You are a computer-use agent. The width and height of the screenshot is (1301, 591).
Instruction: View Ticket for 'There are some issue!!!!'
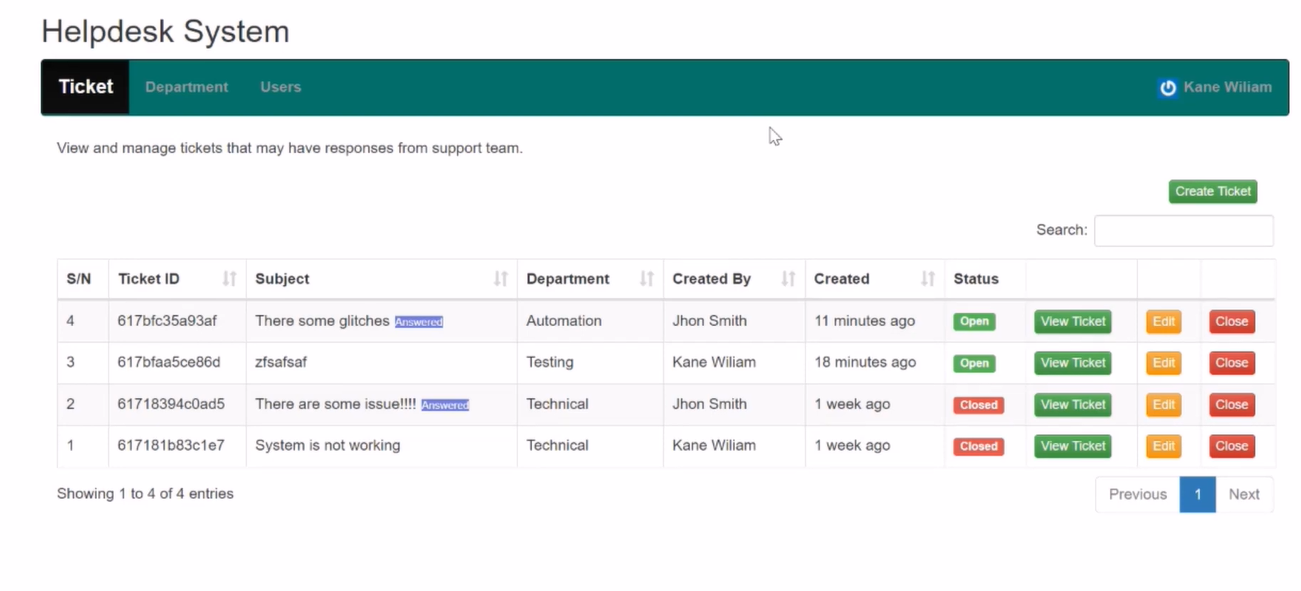(x=1073, y=405)
